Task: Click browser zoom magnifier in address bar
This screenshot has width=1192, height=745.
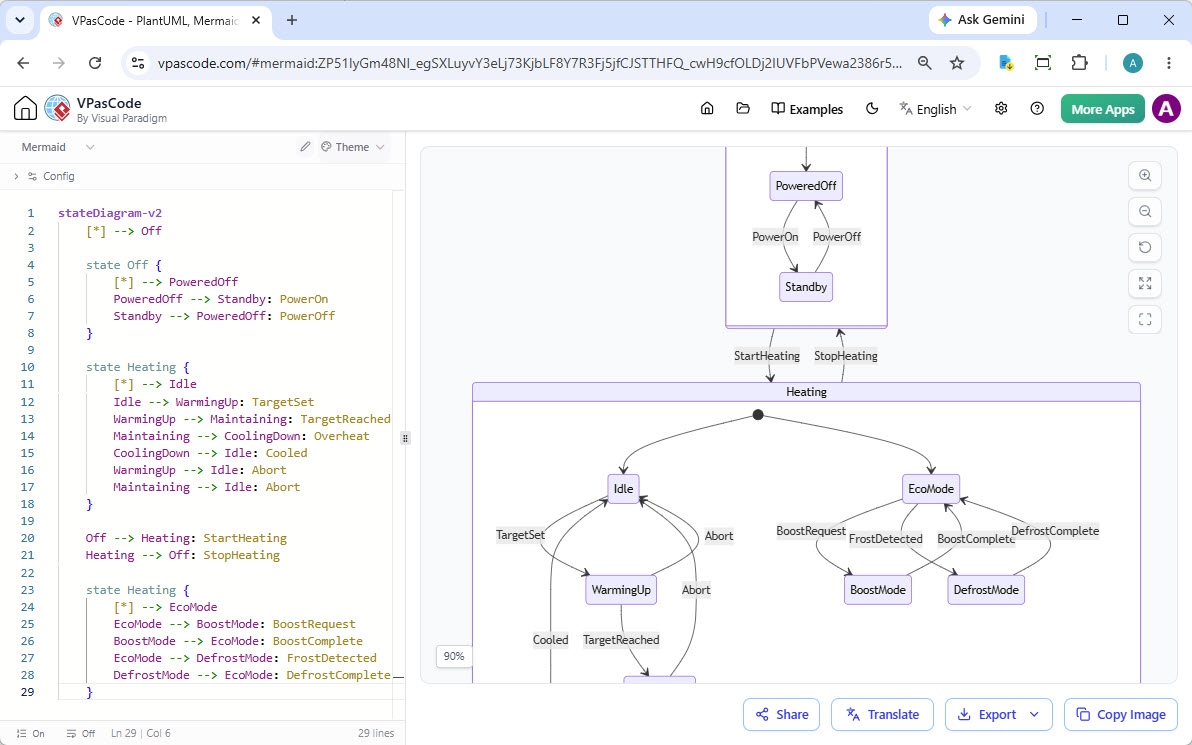Action: point(924,63)
